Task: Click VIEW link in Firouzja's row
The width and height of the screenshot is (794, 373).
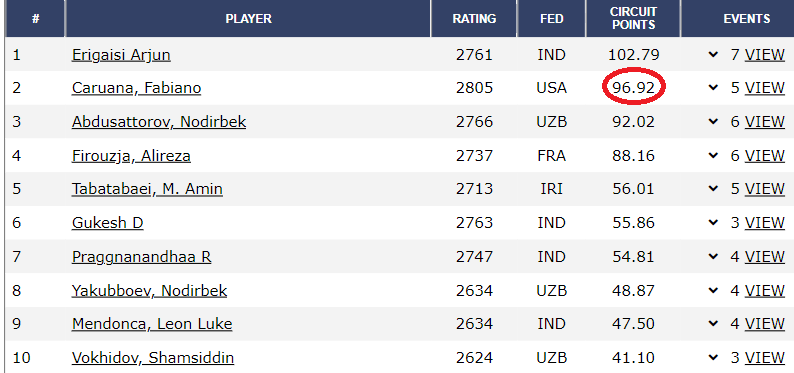Action: point(765,155)
